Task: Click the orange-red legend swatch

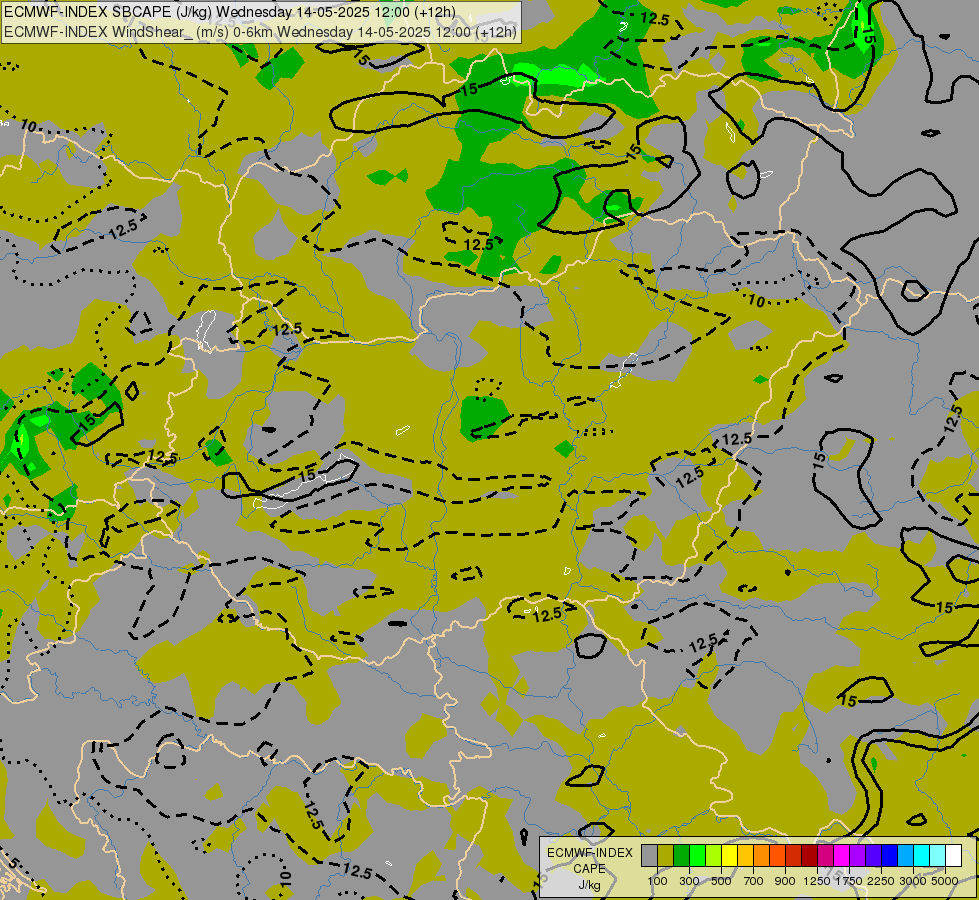Action: (777, 856)
